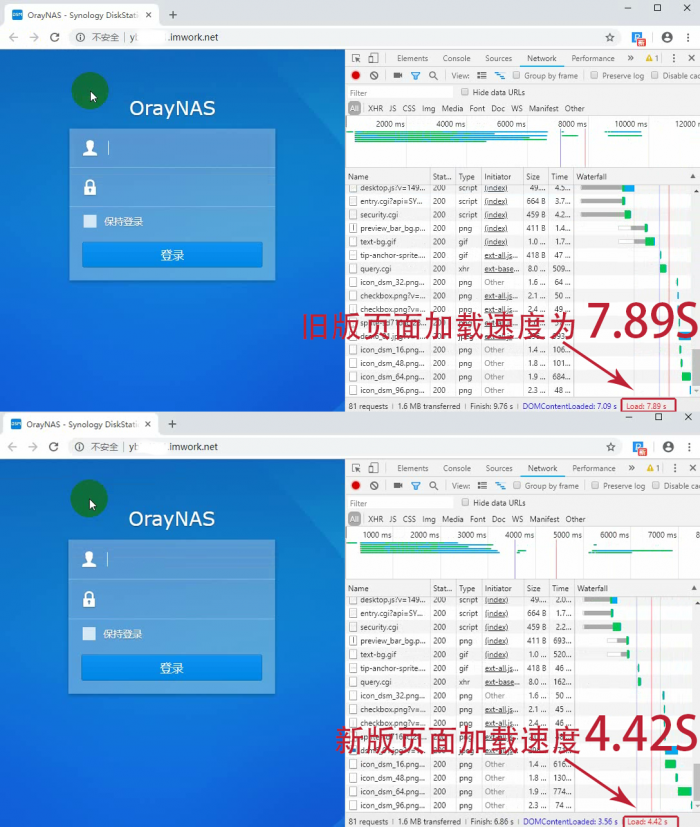Screen dimensions: 700x827
Task: Expand more DevTools tabs chevron in lower panel
Action: [x=631, y=468]
